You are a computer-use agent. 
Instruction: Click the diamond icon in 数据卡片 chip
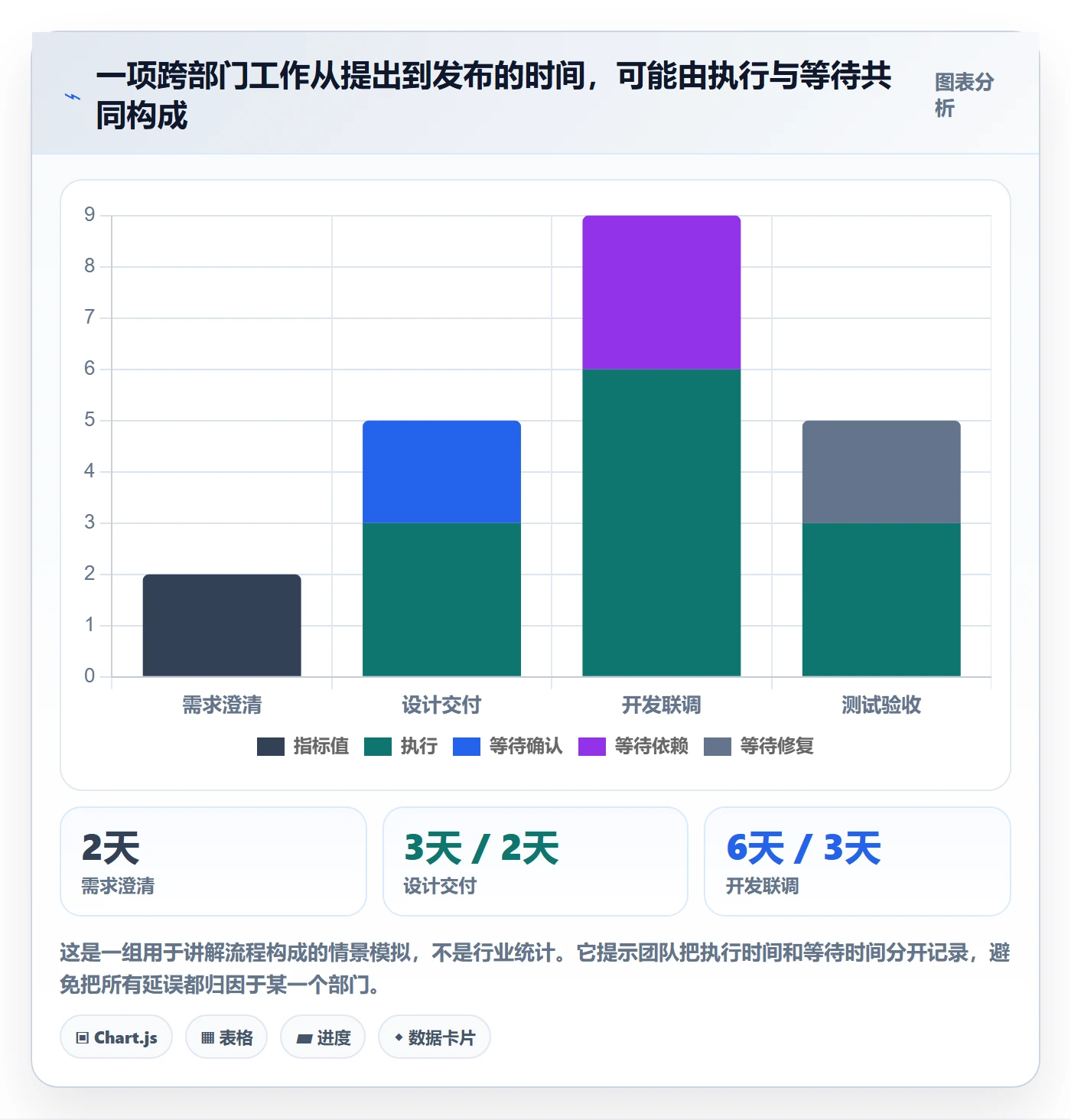pyautogui.click(x=399, y=1037)
